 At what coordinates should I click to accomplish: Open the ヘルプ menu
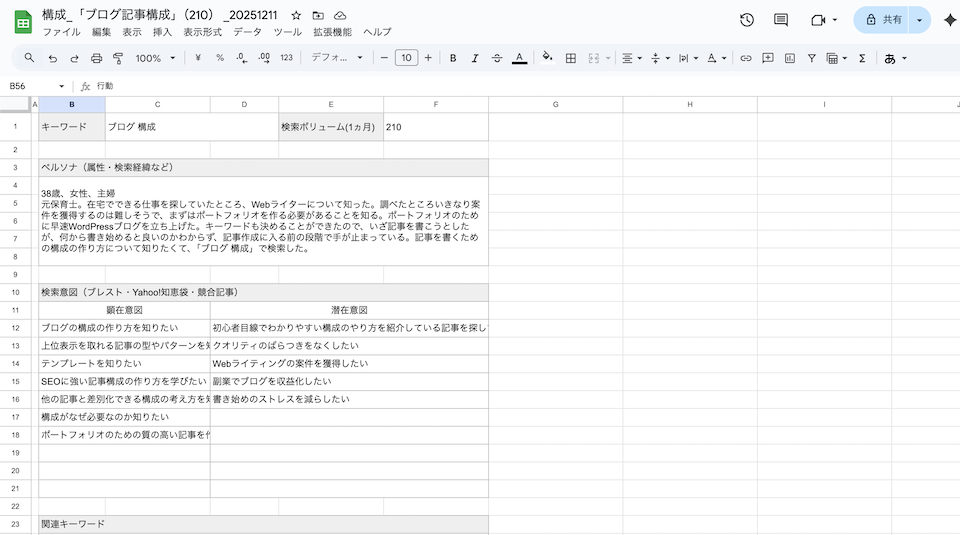(x=377, y=32)
